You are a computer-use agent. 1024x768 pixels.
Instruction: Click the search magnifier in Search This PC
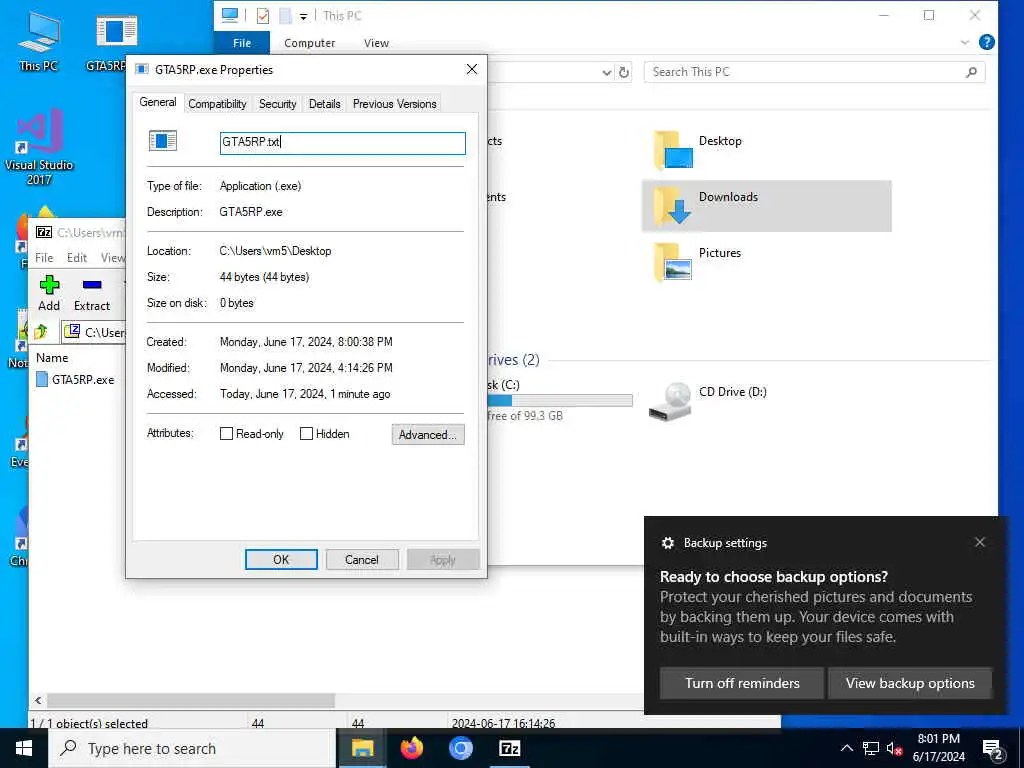coord(971,72)
